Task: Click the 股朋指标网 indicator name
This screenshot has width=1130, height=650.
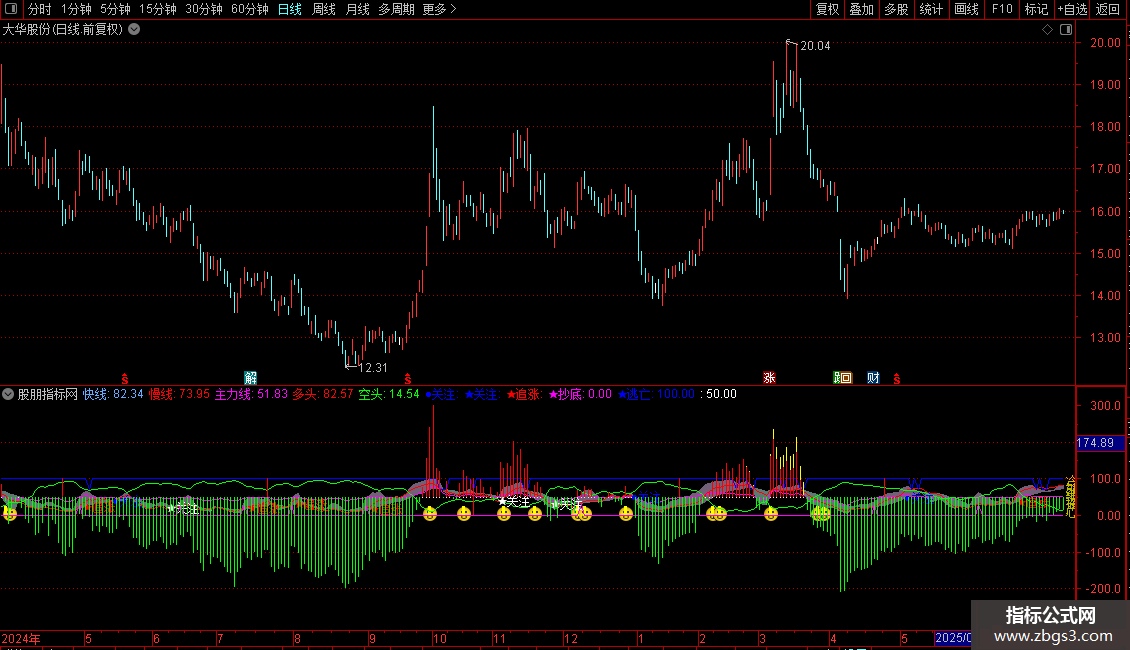Action: click(48, 394)
